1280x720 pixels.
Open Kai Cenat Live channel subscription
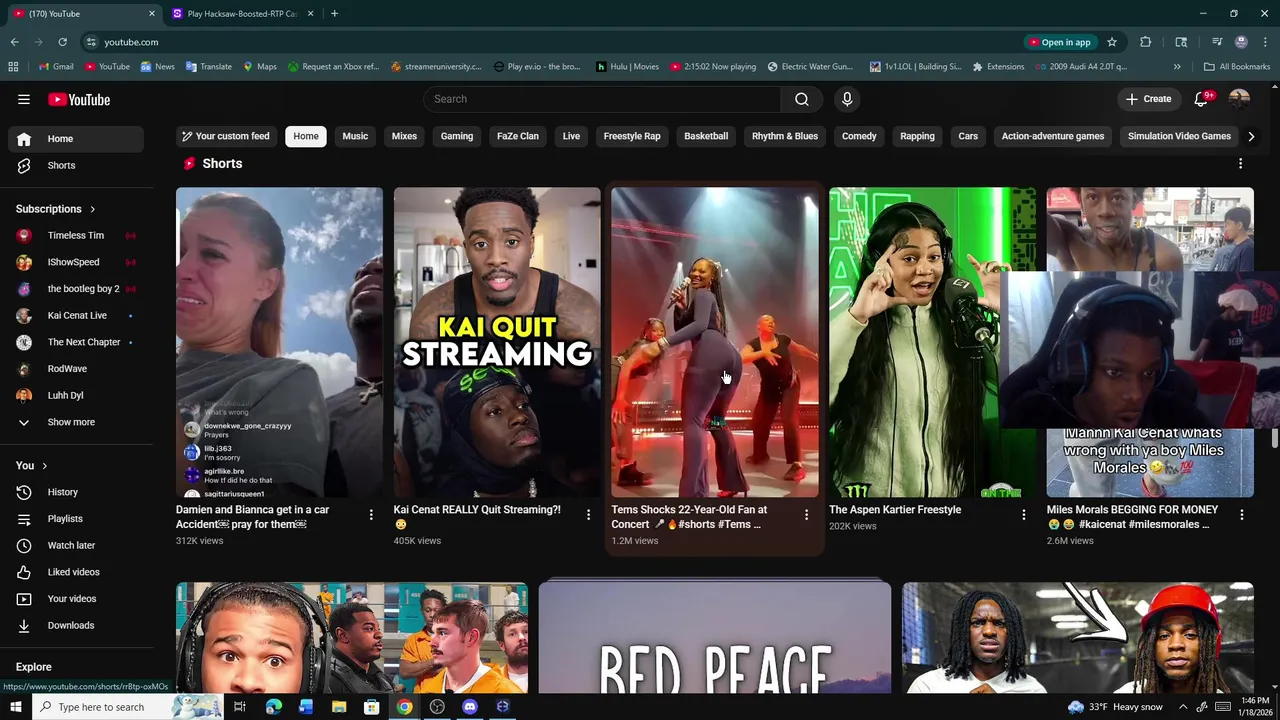(x=76, y=315)
